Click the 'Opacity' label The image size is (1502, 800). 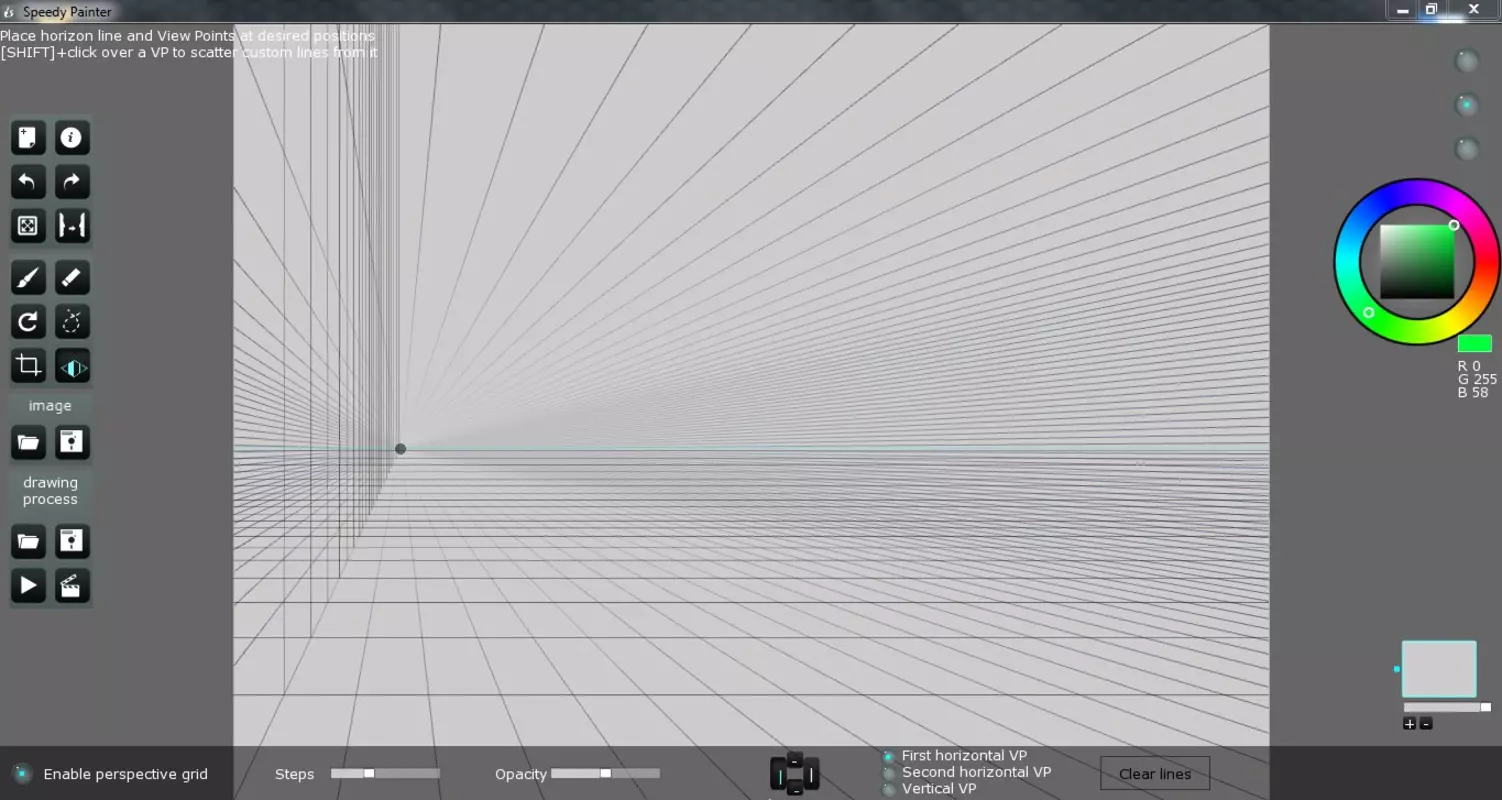coord(521,774)
